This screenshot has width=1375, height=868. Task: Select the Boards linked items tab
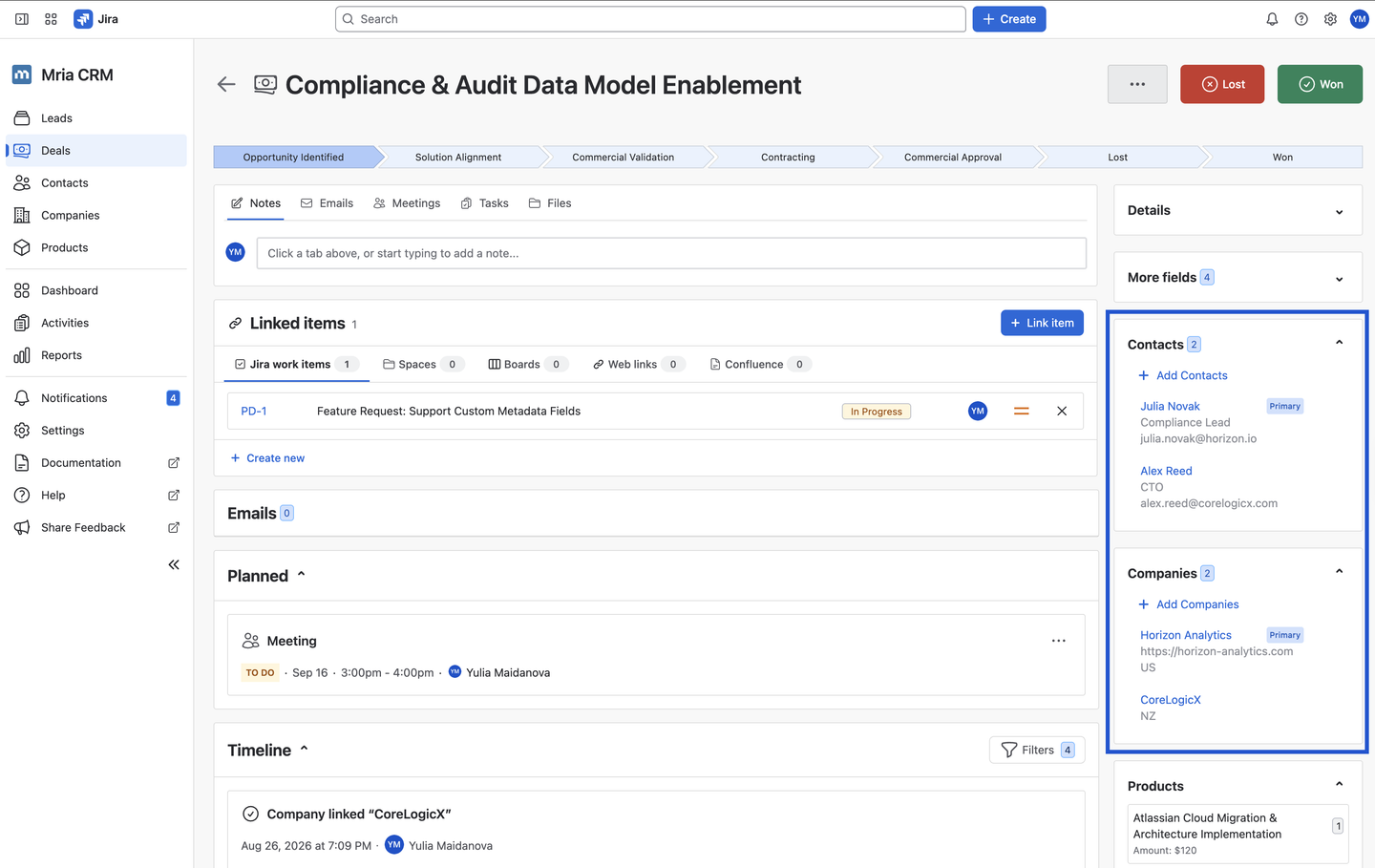pyautogui.click(x=528, y=365)
